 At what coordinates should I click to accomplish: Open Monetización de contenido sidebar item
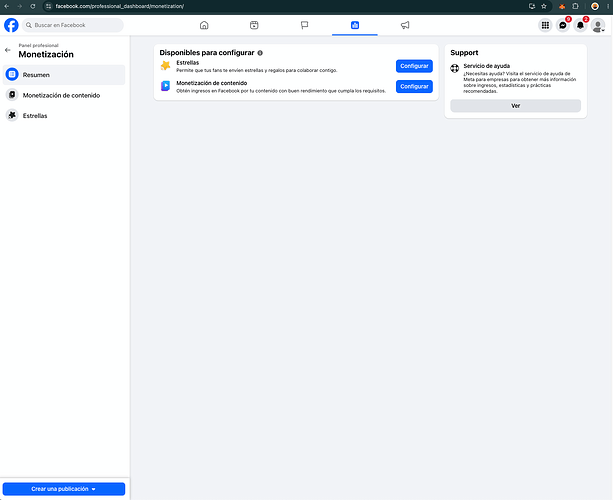pyautogui.click(x=64, y=95)
